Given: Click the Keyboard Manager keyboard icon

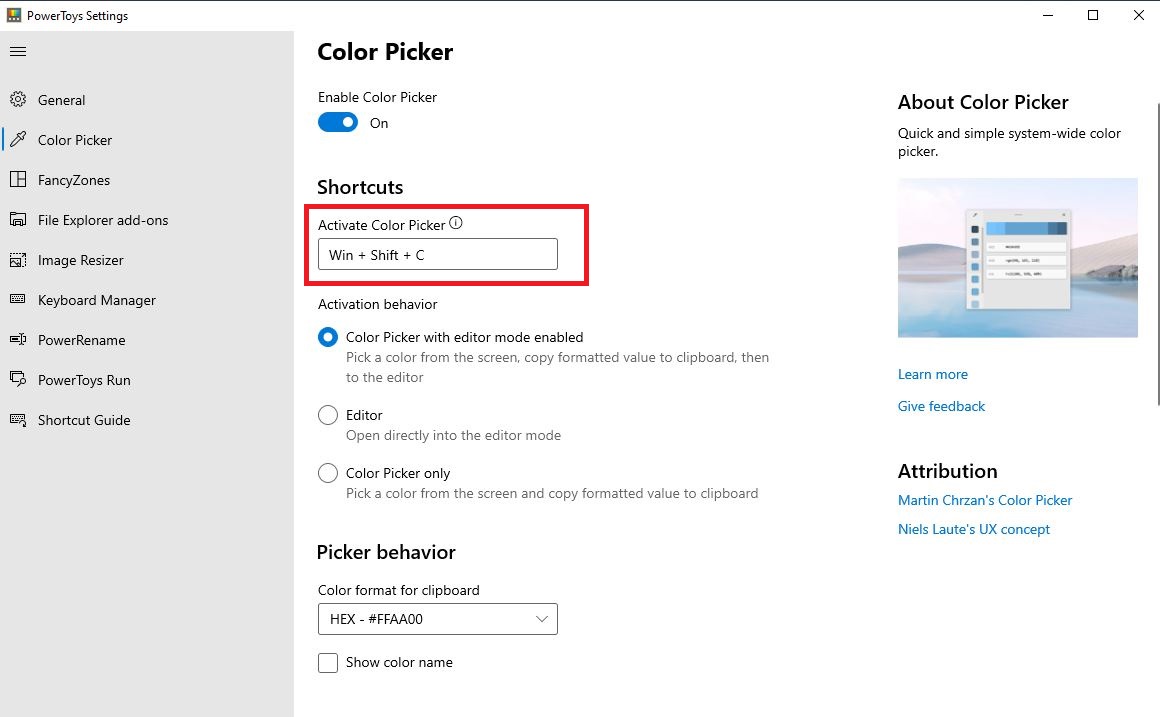Looking at the screenshot, I should pyautogui.click(x=18, y=299).
